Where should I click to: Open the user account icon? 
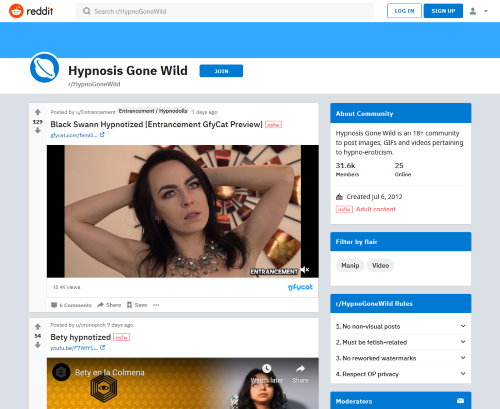473,11
